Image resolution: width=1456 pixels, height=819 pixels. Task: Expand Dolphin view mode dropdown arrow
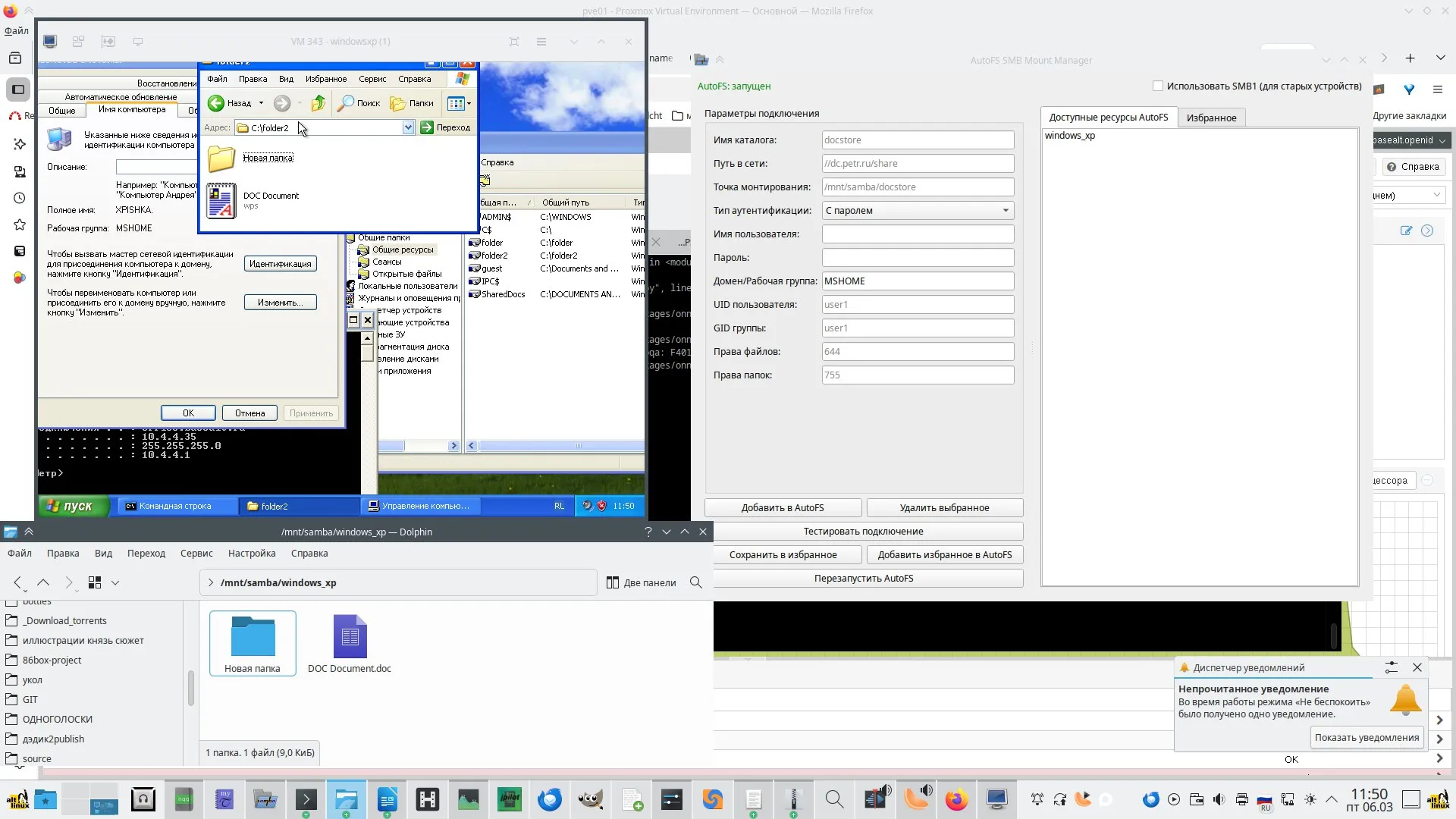click(115, 582)
